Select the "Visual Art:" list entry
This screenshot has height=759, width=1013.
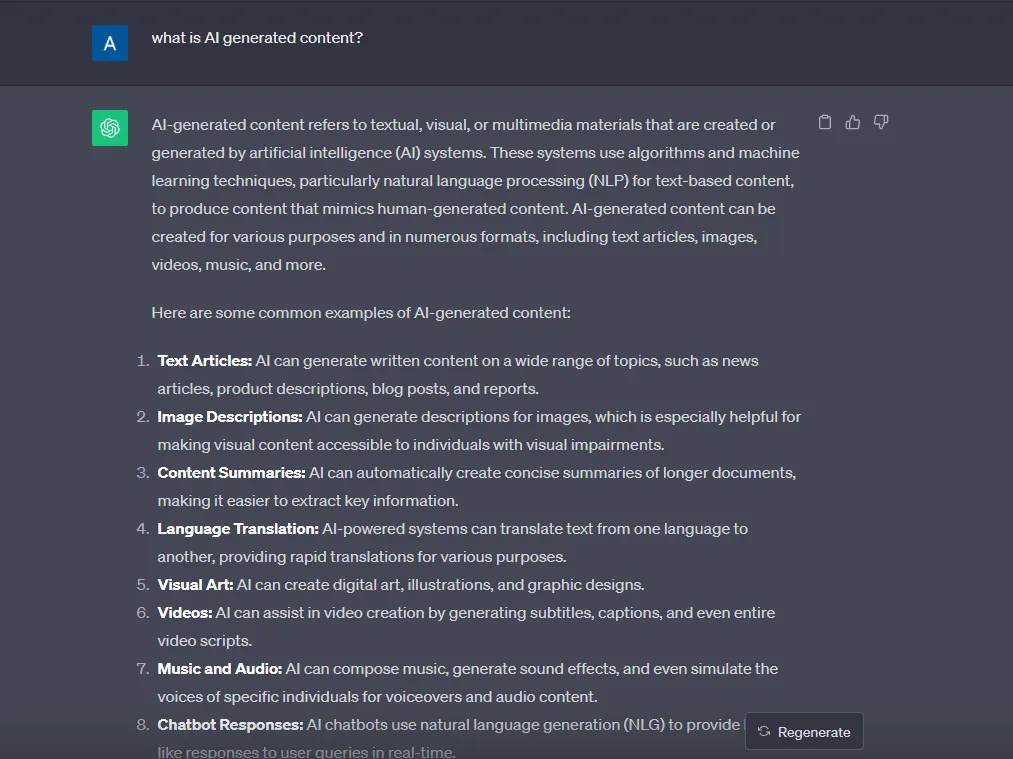pyautogui.click(x=196, y=585)
